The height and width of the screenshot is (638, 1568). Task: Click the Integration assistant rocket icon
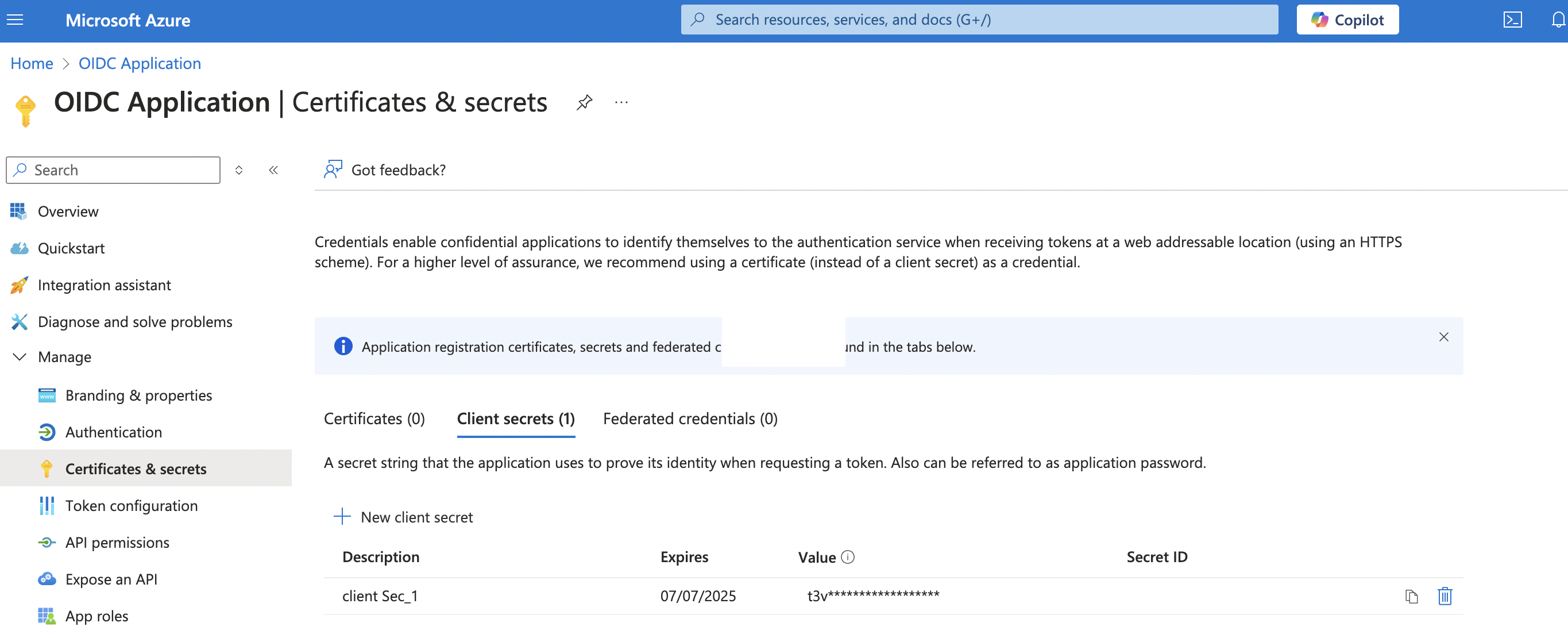19,285
